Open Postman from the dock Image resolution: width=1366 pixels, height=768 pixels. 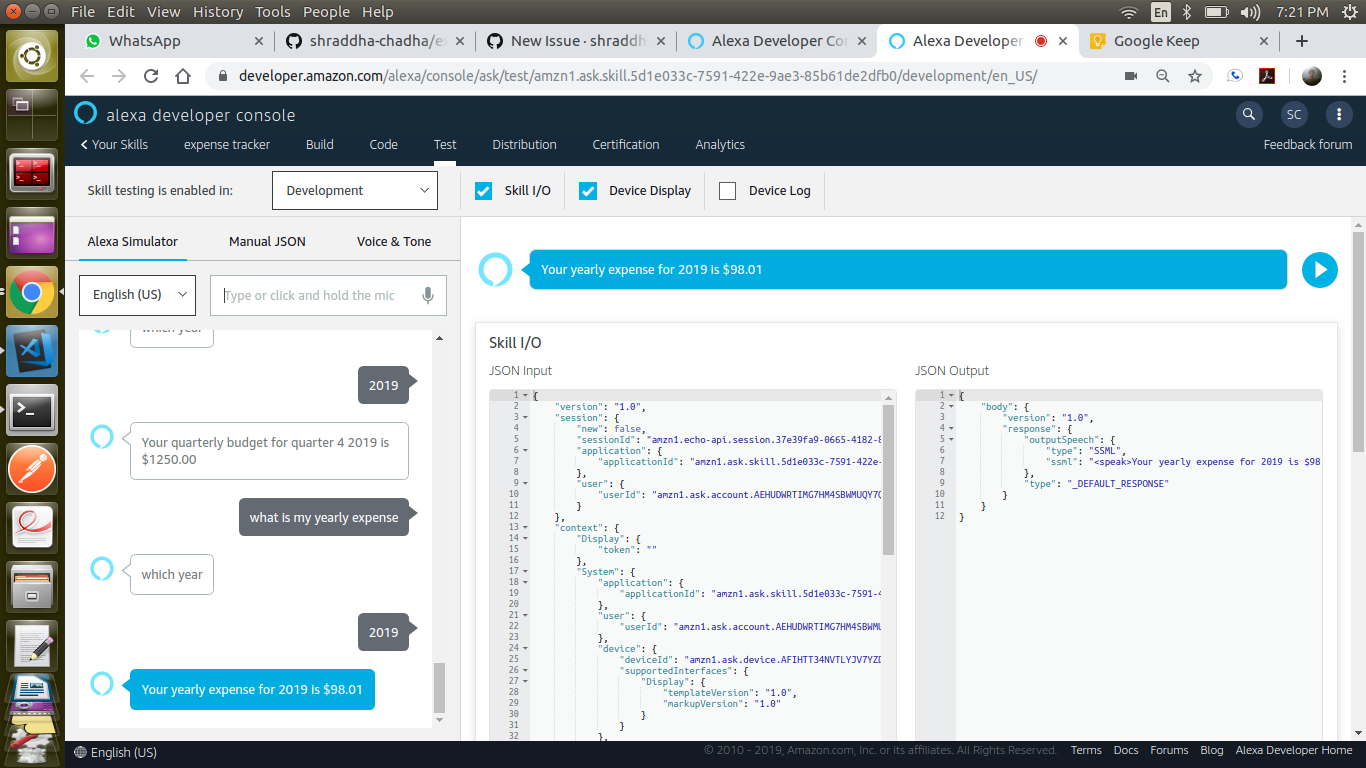pos(32,467)
